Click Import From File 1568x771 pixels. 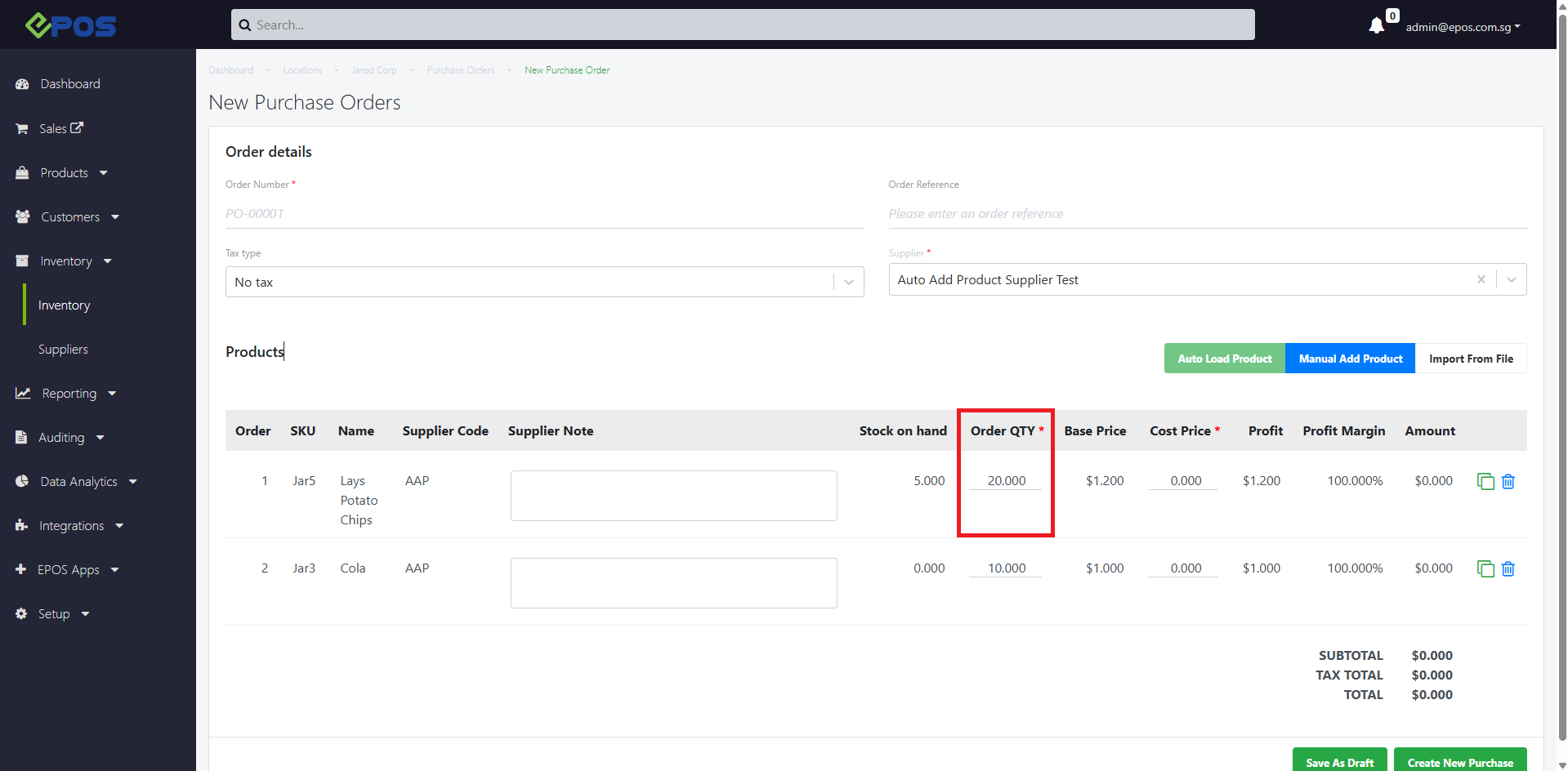(x=1470, y=359)
